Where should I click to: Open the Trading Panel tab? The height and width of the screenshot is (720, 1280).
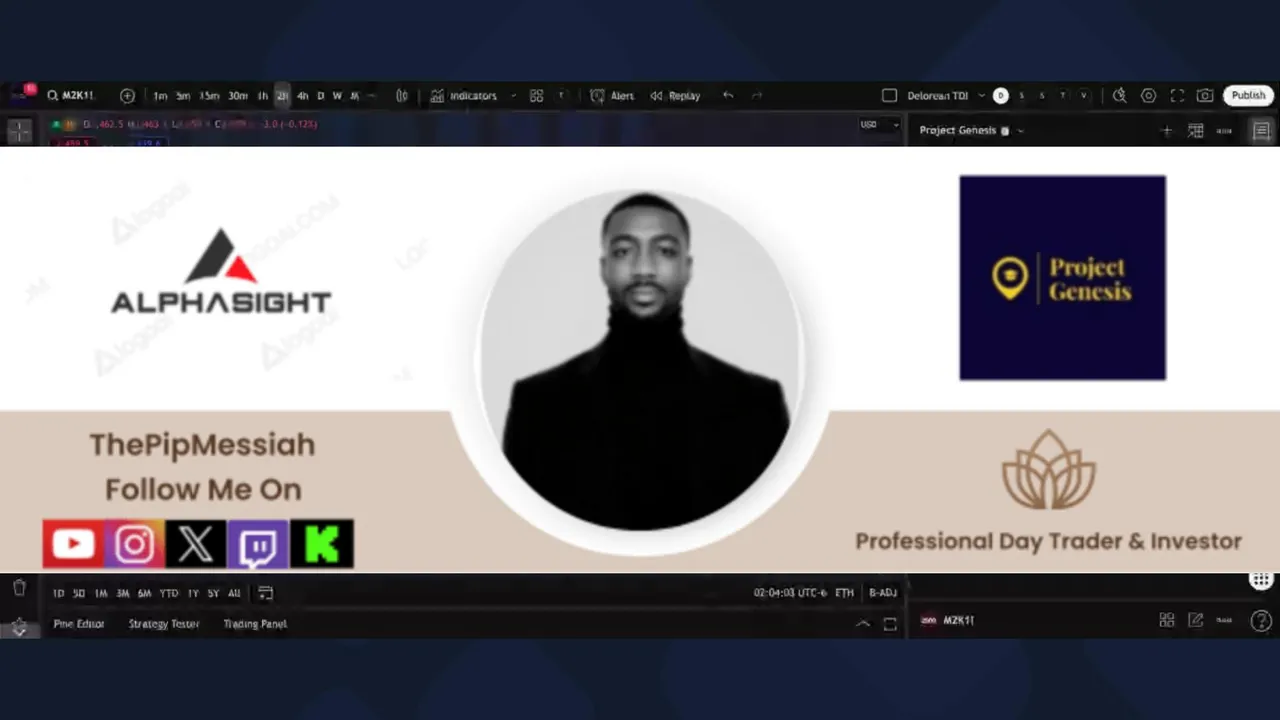[255, 624]
